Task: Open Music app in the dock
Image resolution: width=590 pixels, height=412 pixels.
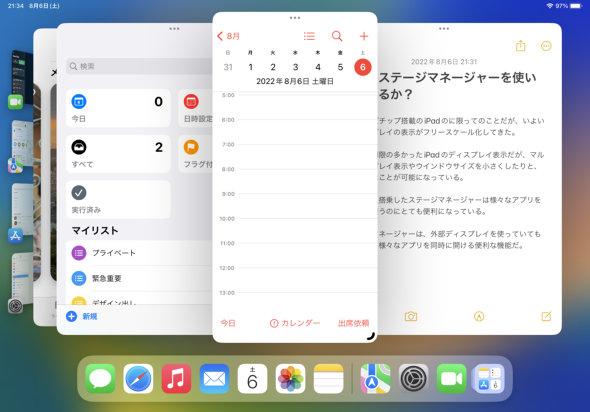Action: pos(176,379)
